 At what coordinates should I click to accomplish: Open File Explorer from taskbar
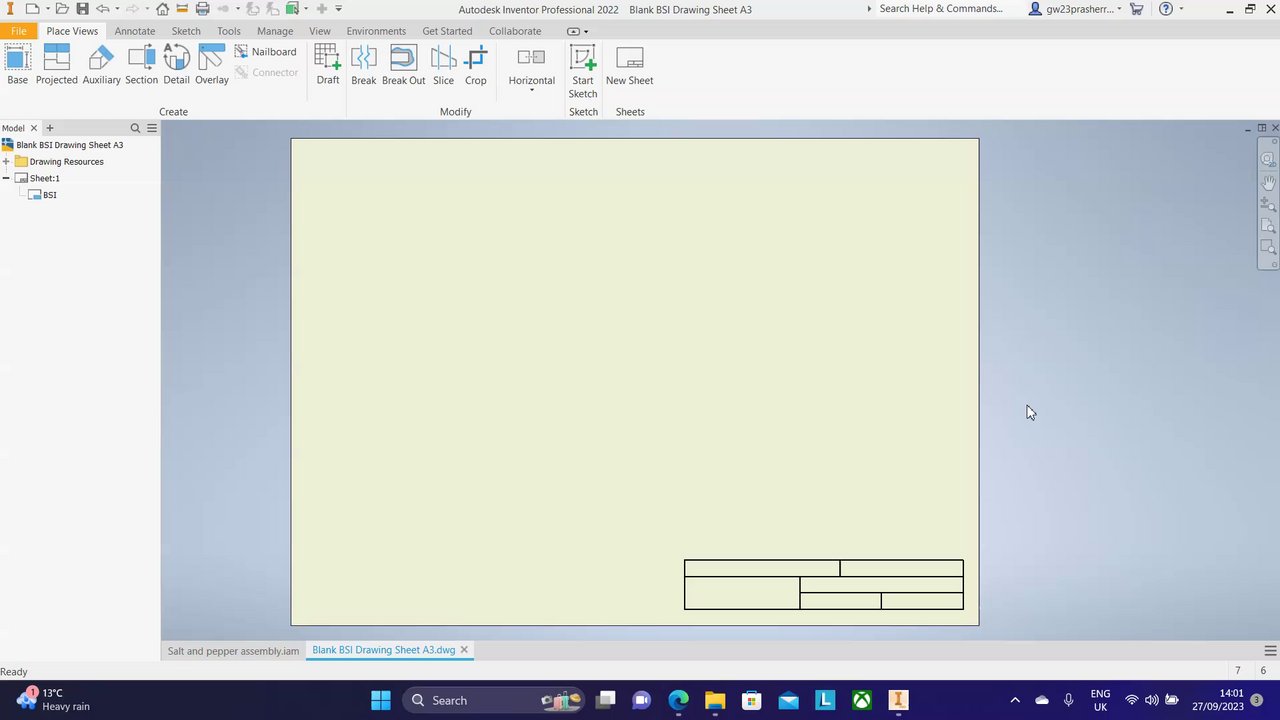pos(715,700)
